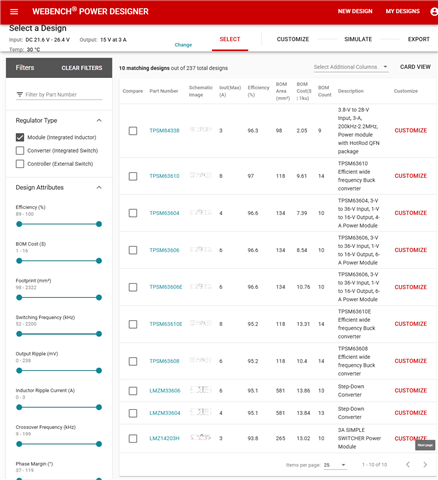Tick compare box for LMZ14203H

pyautogui.click(x=133, y=439)
